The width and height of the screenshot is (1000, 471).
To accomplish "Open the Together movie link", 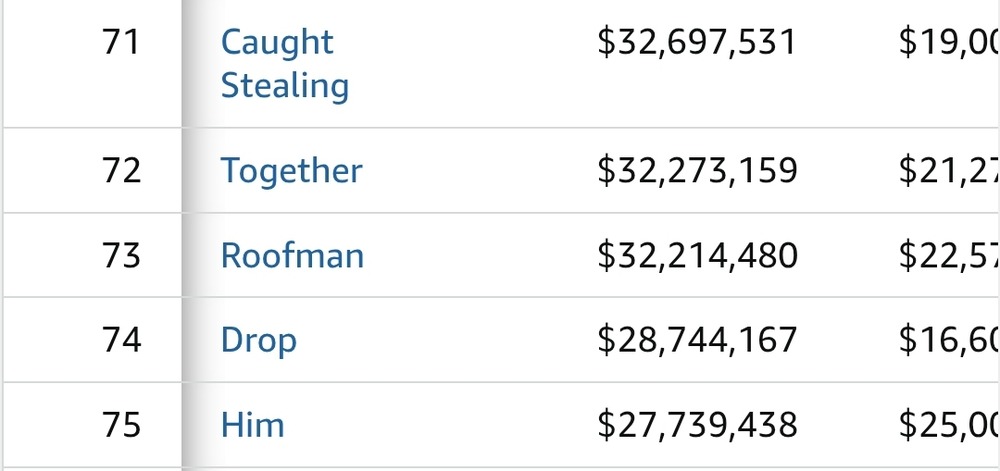I will (291, 171).
